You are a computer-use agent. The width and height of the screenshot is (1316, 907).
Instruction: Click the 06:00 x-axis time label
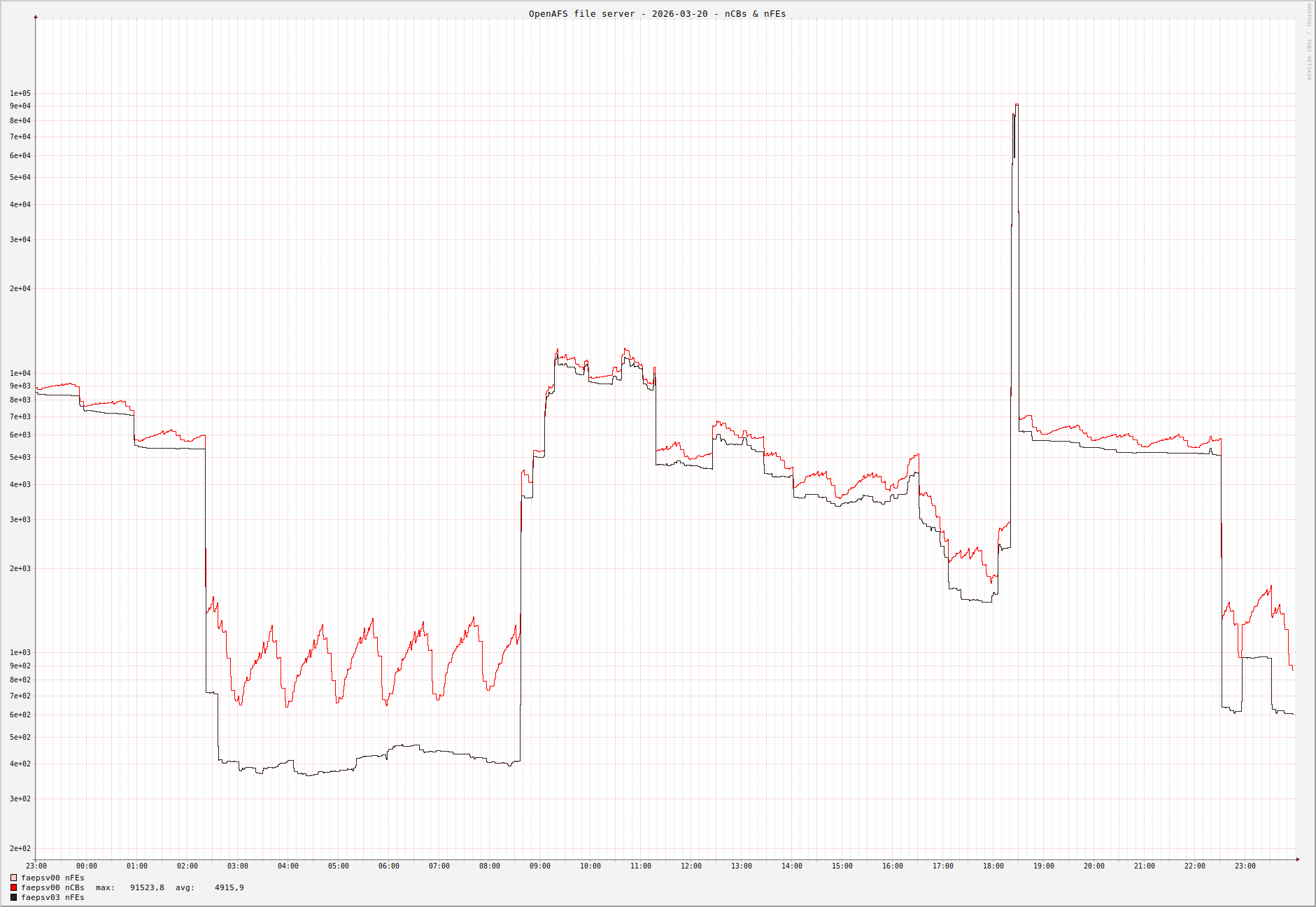coord(389,866)
